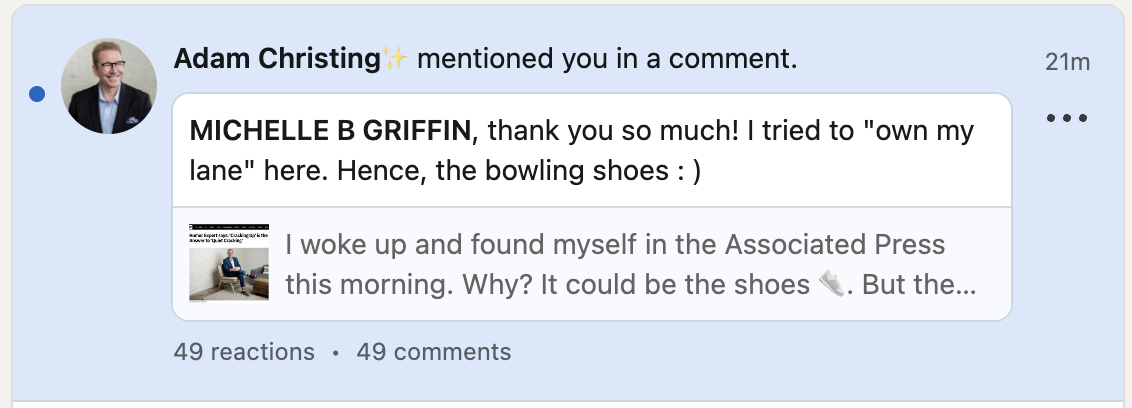Click the "thank you so much!" phrase
Image resolution: width=1132 pixels, height=408 pixels.
(575, 131)
